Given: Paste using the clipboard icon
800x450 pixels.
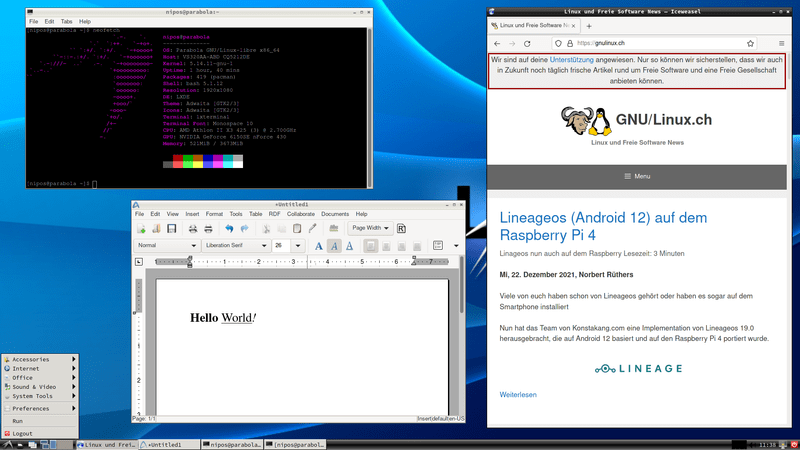Looking at the screenshot, I should pyautogui.click(x=297, y=229).
